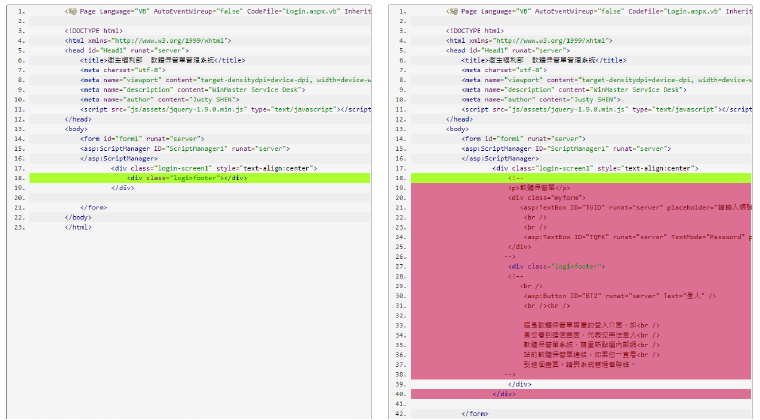Click the left pane's meta description WinMaster line
This screenshot has width=760, height=420.
click(193, 90)
